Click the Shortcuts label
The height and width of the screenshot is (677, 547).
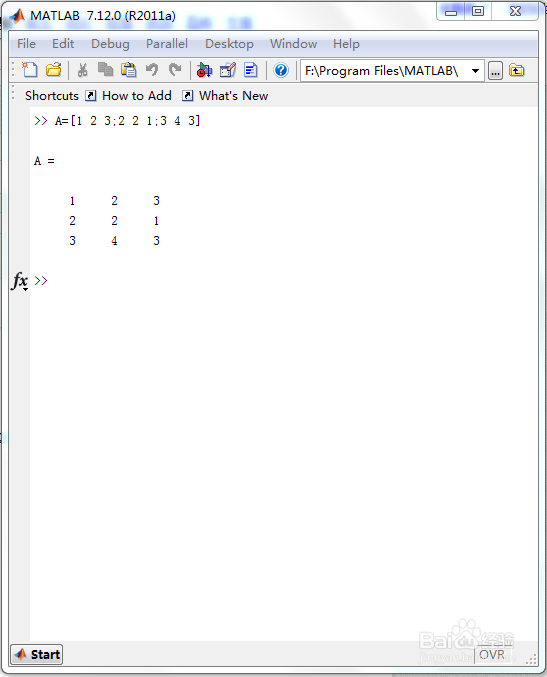click(x=52, y=95)
